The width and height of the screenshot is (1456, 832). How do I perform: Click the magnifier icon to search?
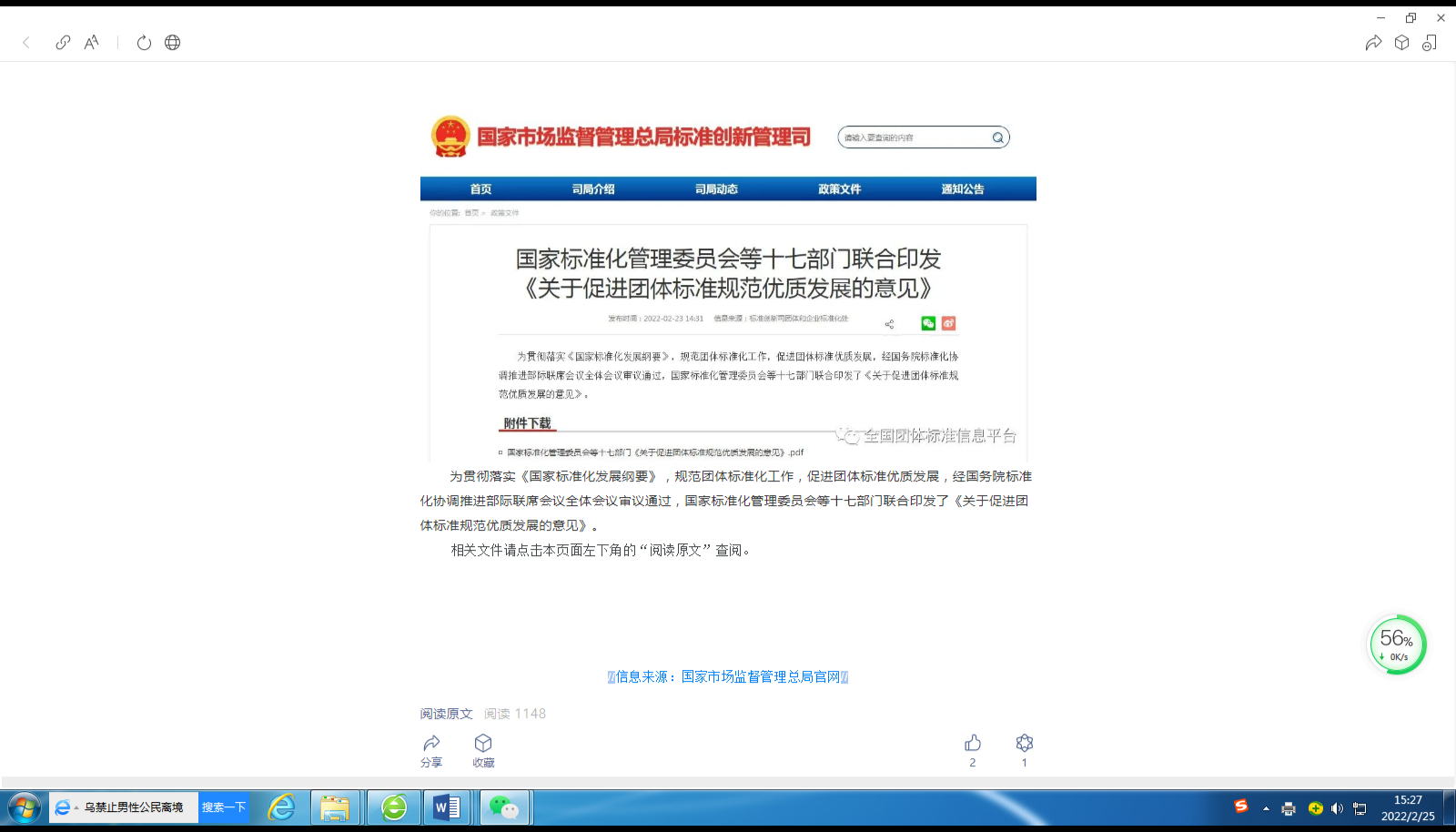click(x=997, y=137)
